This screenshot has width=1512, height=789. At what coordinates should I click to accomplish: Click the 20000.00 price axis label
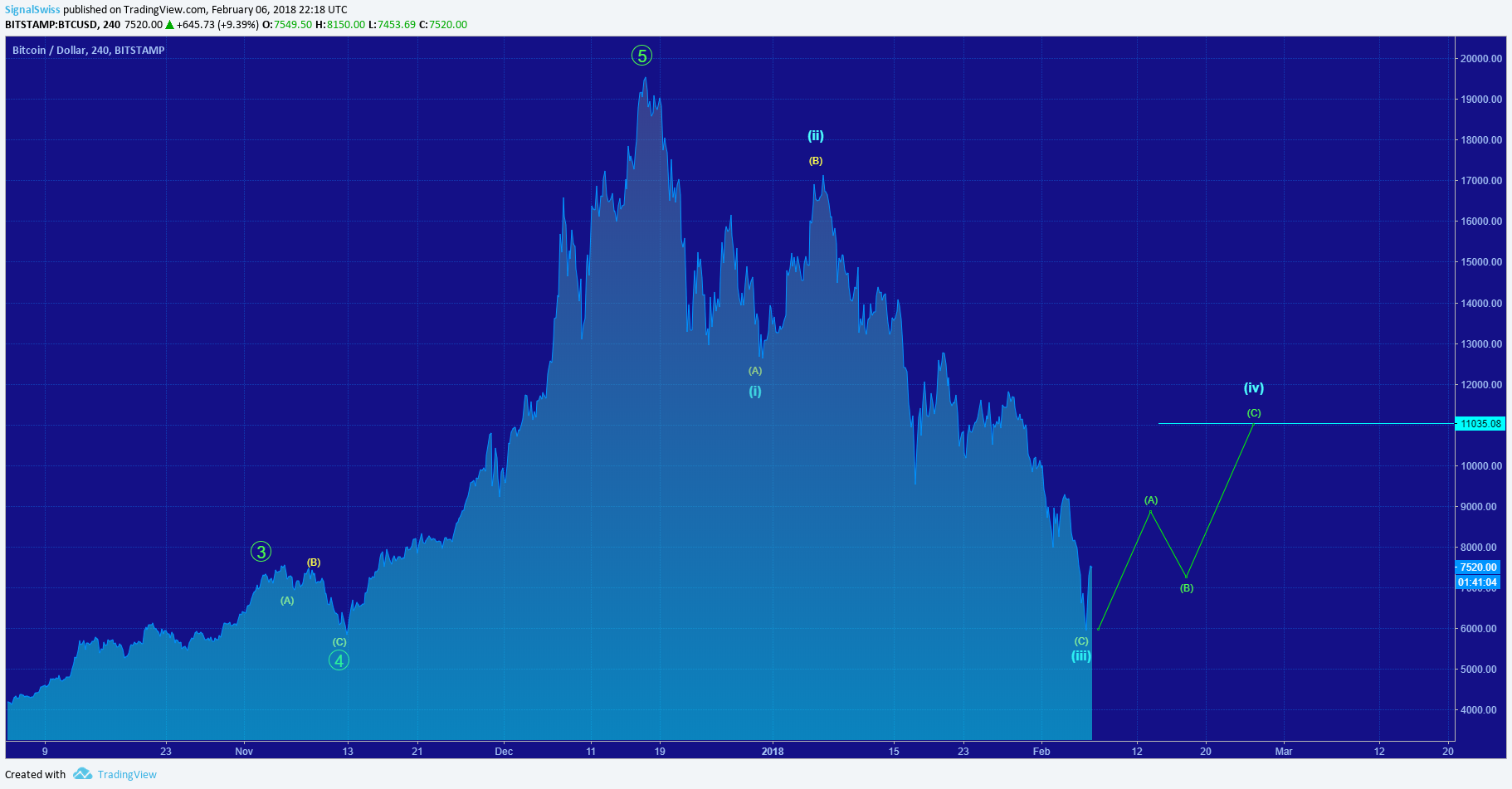coord(1481,59)
